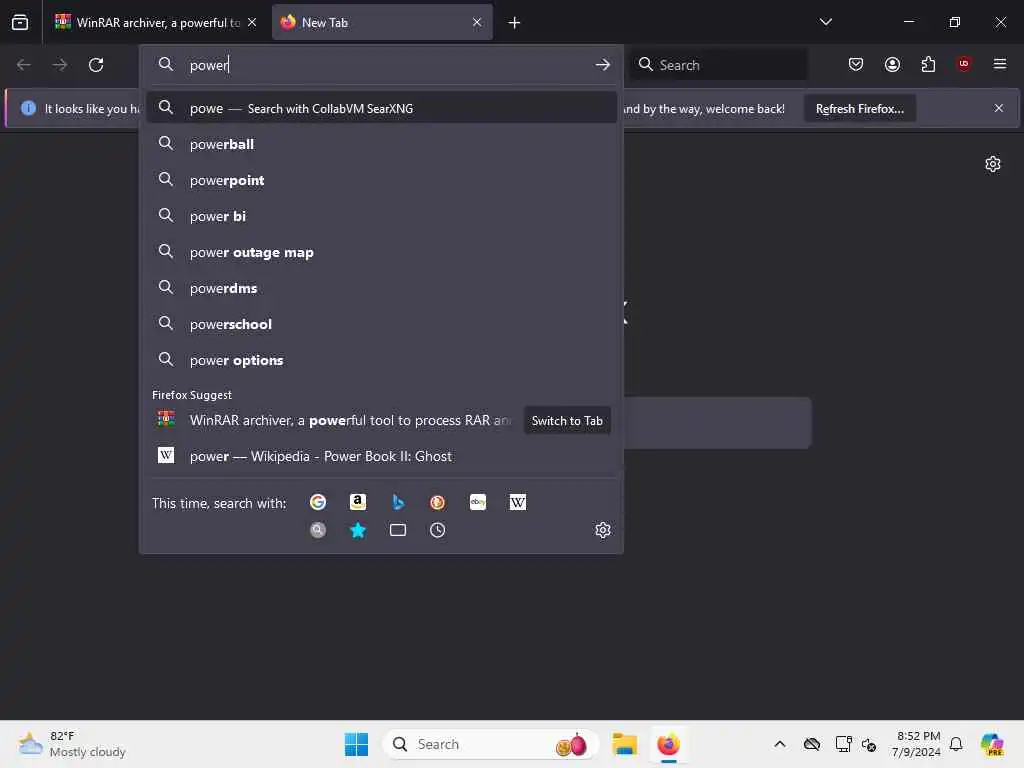Reload the current page
1024x768 pixels.
(x=96, y=65)
